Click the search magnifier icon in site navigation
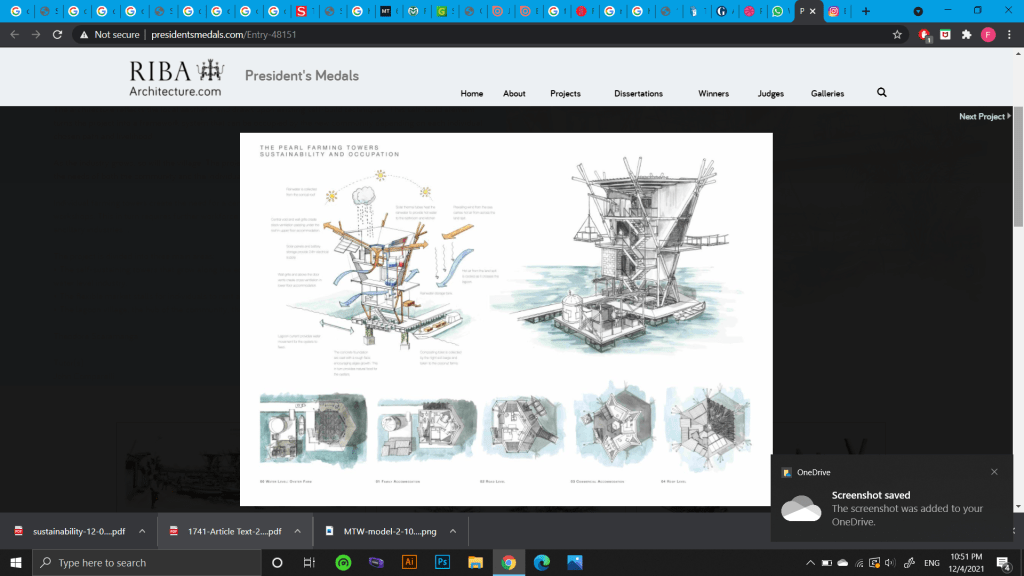 [881, 93]
